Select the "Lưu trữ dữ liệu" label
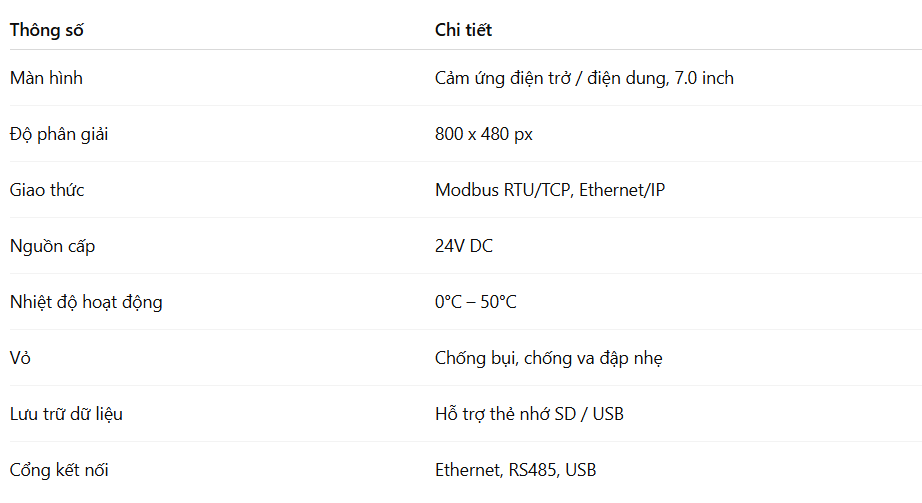The height and width of the screenshot is (503, 922). [66, 414]
